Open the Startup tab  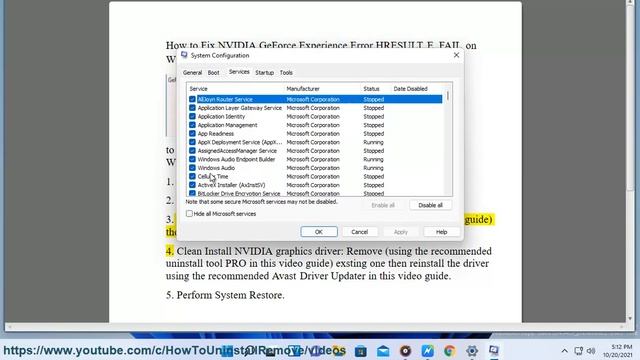264,73
